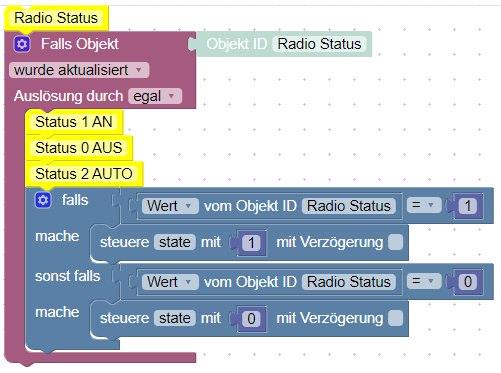501x373 pixels.
Task: Open the 'wurde aktualisiert' dropdown
Action: pos(79,70)
